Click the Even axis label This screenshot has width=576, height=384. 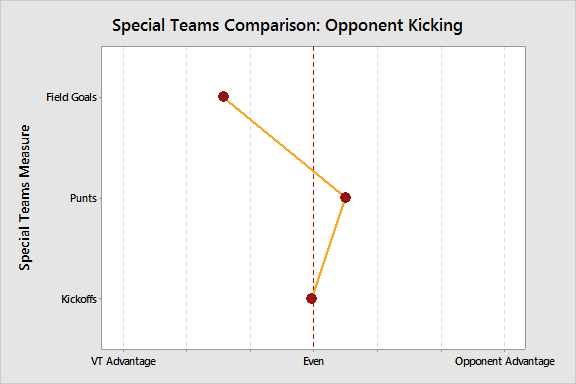point(313,361)
